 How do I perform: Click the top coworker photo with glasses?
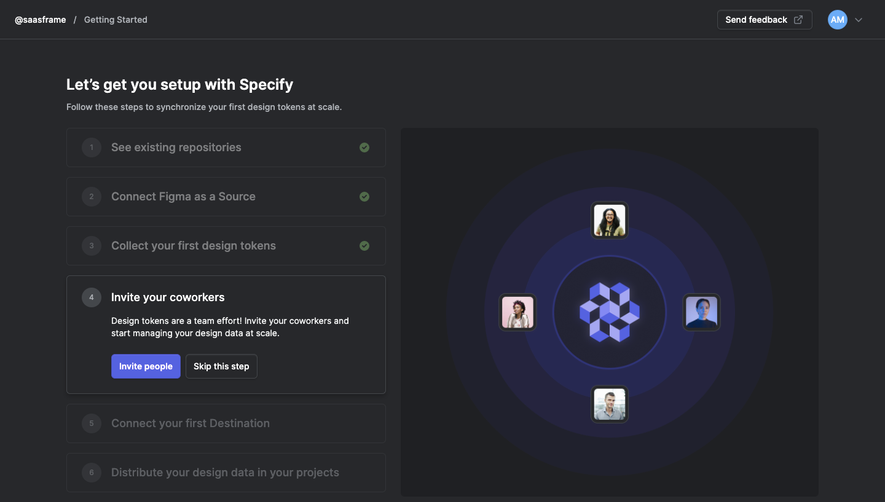tap(610, 220)
